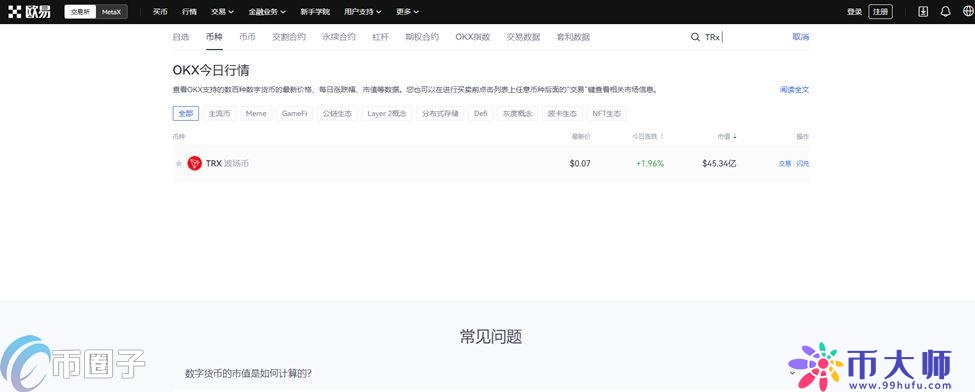
Task: Open 行情 in the top menu
Action: point(190,12)
